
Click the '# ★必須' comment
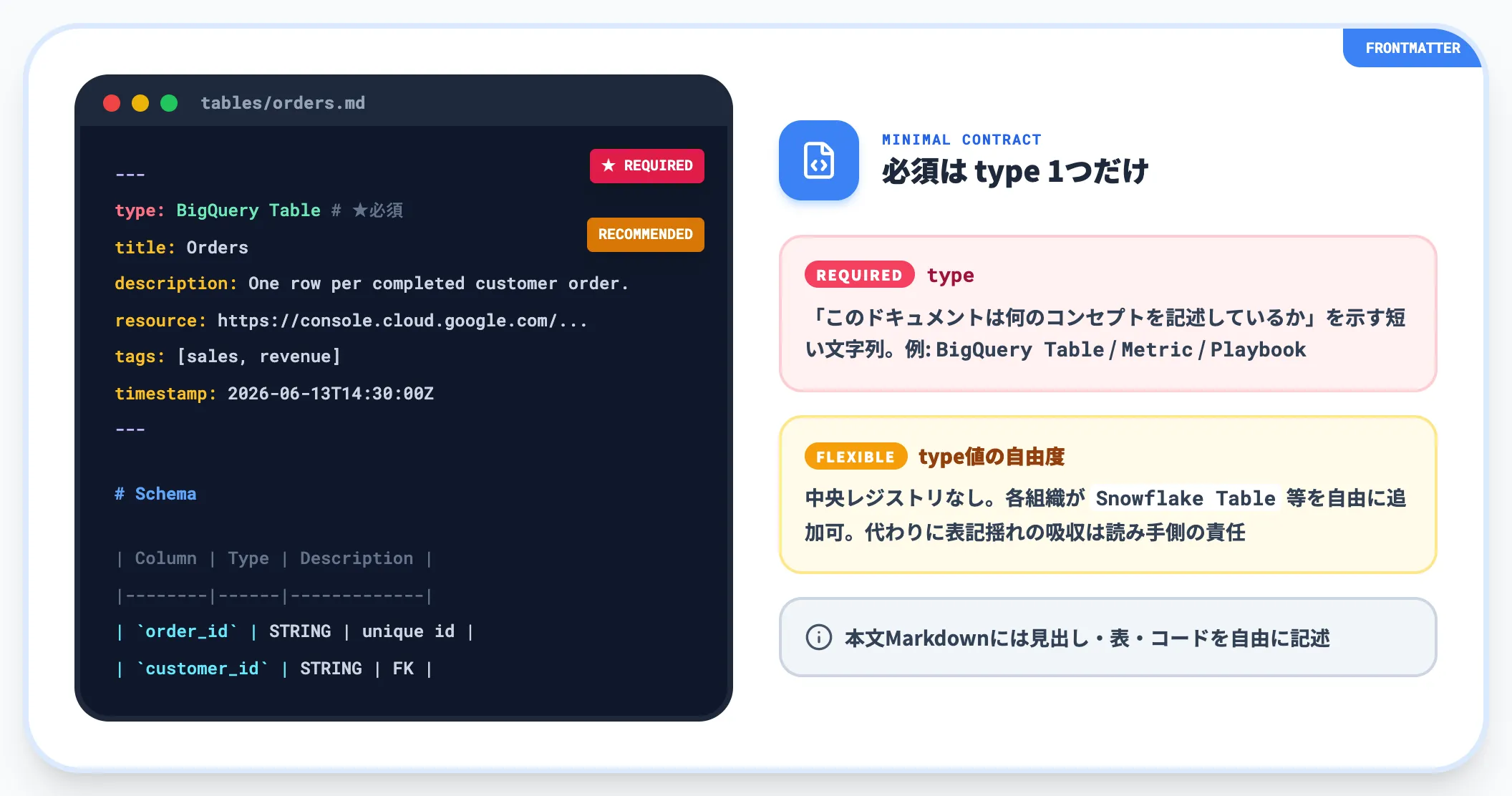pos(367,210)
